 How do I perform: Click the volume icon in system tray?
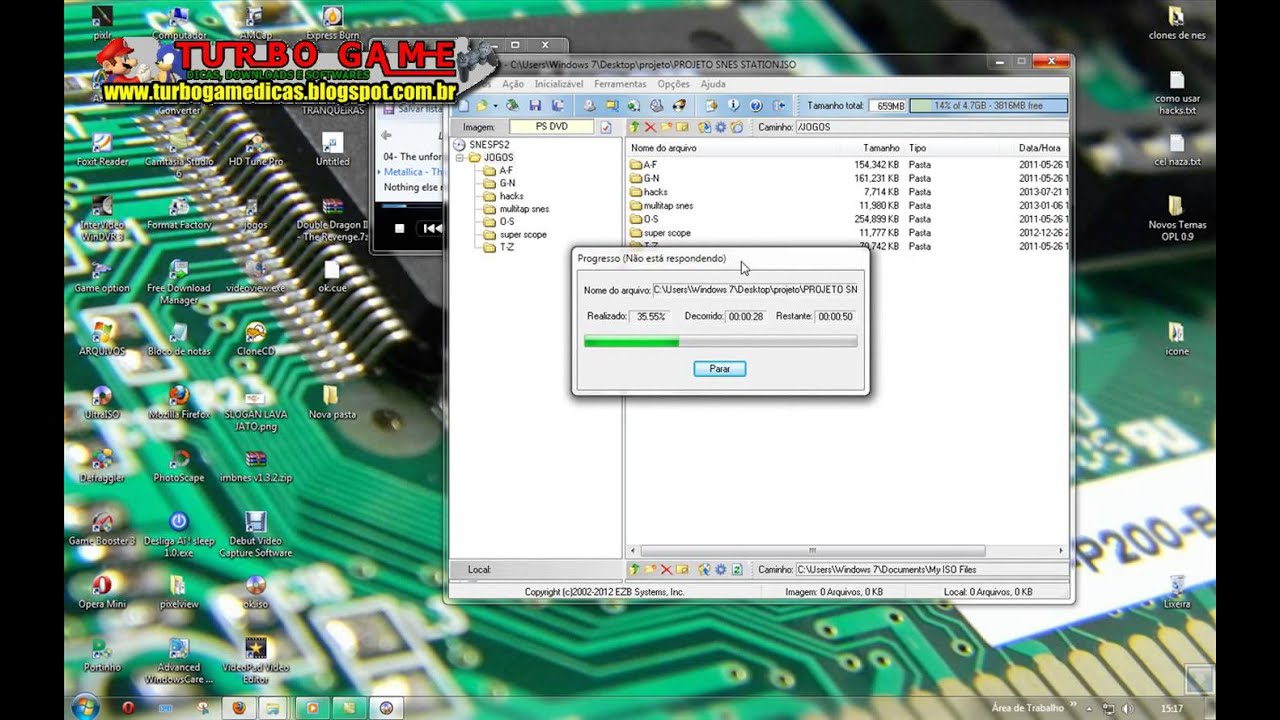pos(1129,708)
